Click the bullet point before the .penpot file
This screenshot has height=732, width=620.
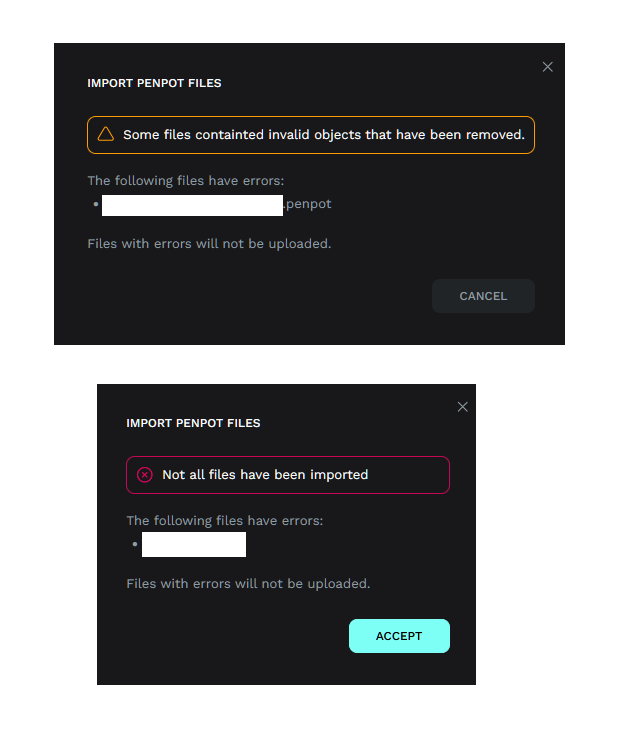pos(96,205)
